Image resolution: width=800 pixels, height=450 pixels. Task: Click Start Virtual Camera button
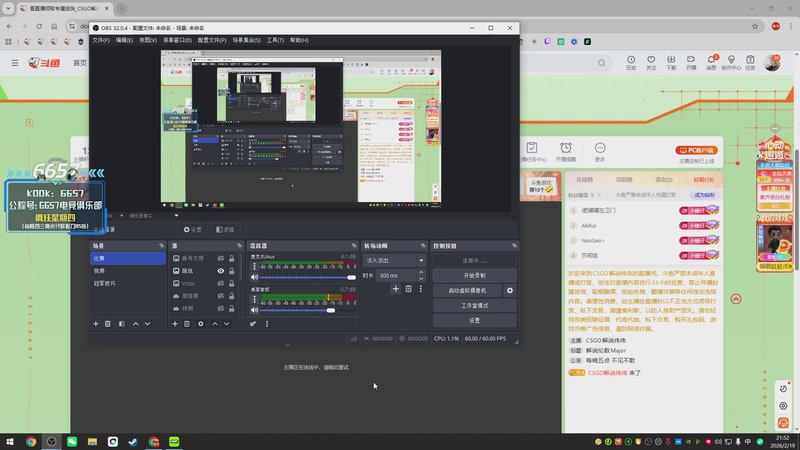(x=467, y=290)
